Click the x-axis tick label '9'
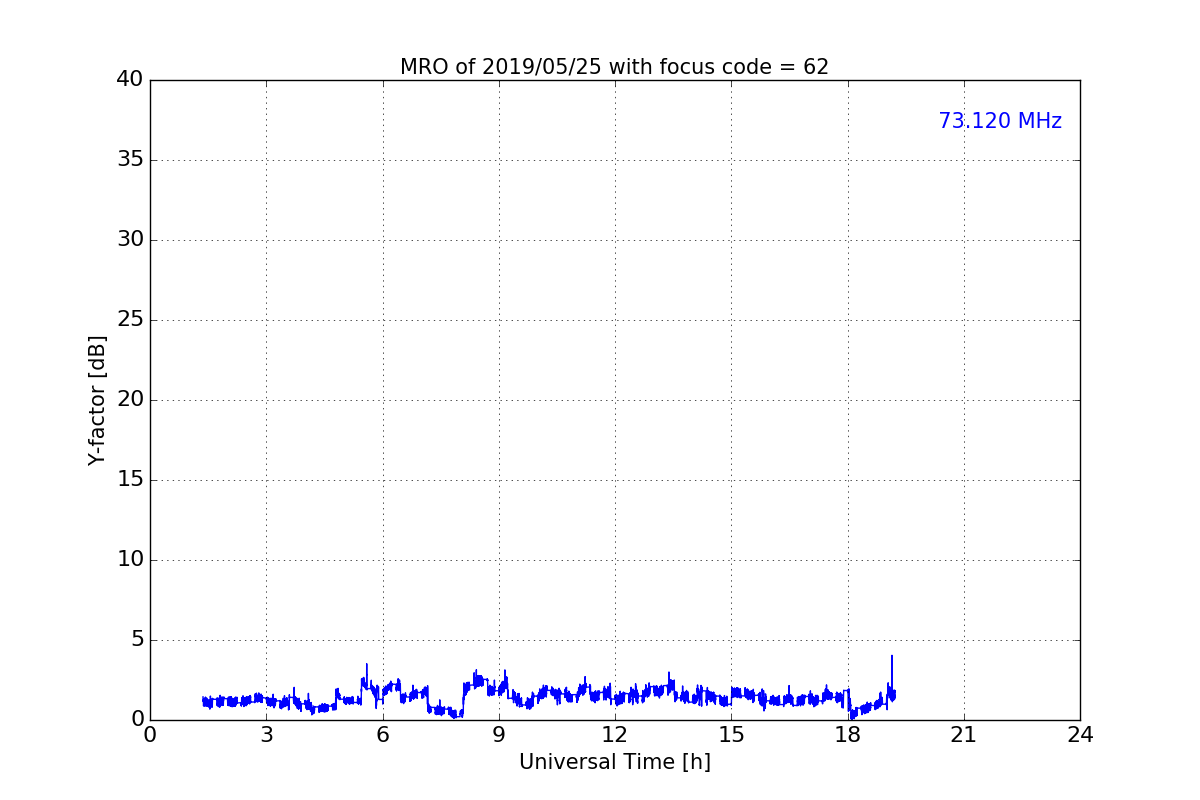 tap(499, 735)
